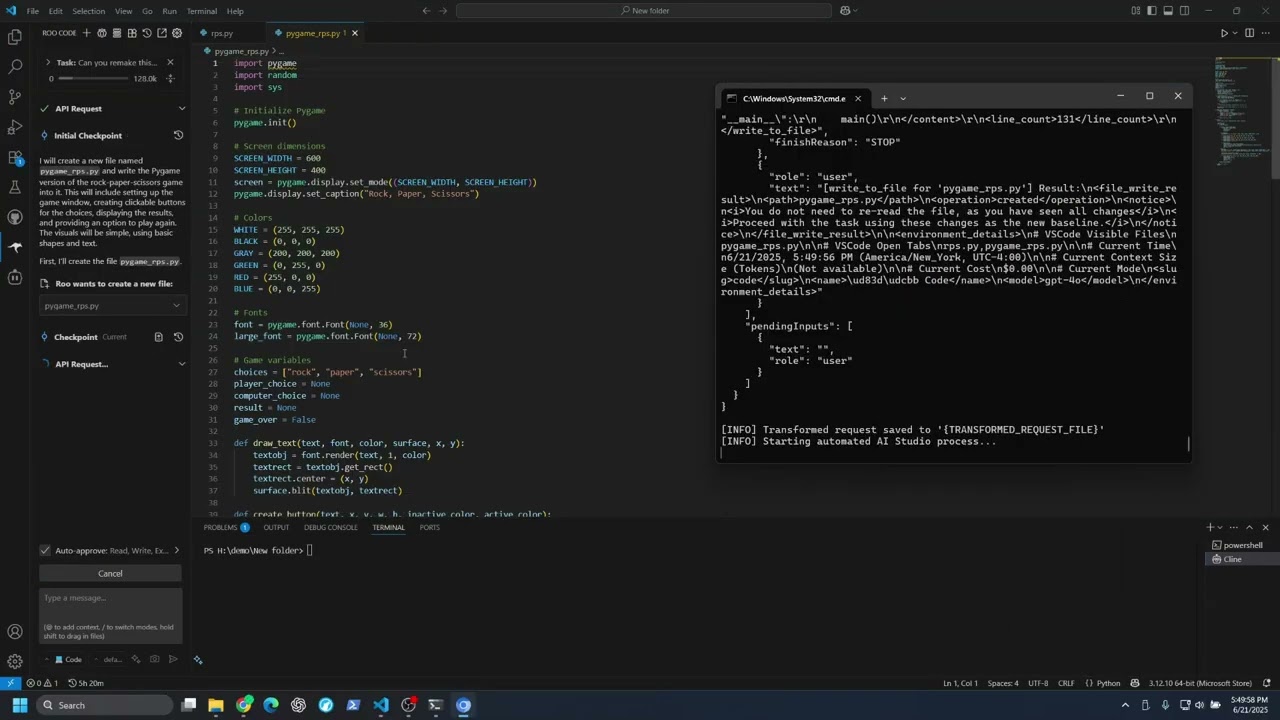Split the editor right
1280x720 pixels.
click(1250, 33)
